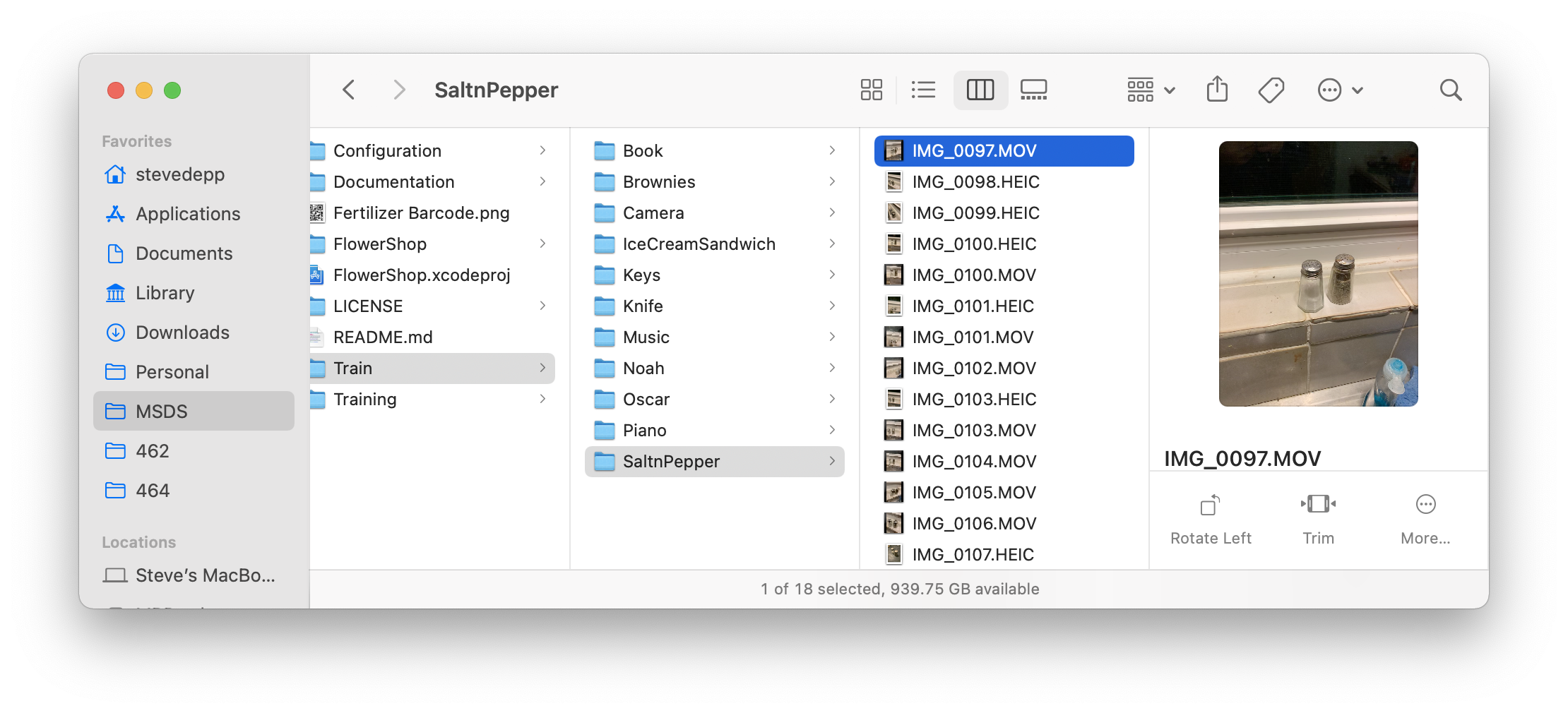Expand the Piano folder chevron

tap(832, 430)
